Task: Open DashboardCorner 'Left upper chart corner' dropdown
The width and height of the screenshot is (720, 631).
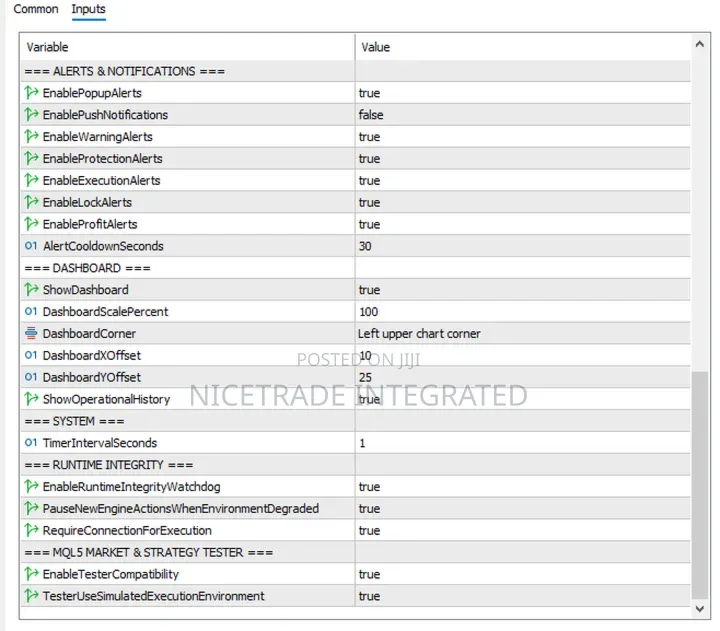Action: [523, 333]
